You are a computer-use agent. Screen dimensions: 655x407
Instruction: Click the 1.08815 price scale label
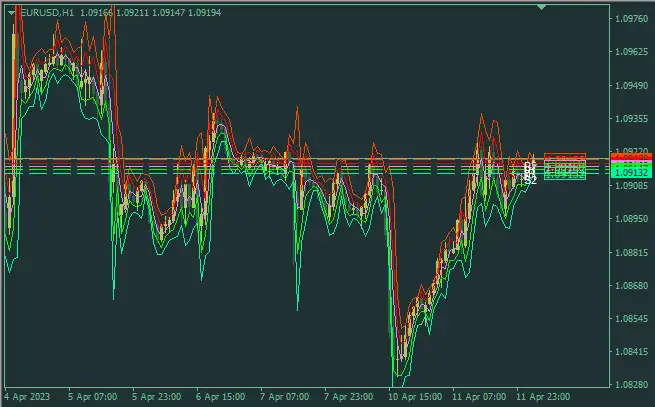point(631,252)
